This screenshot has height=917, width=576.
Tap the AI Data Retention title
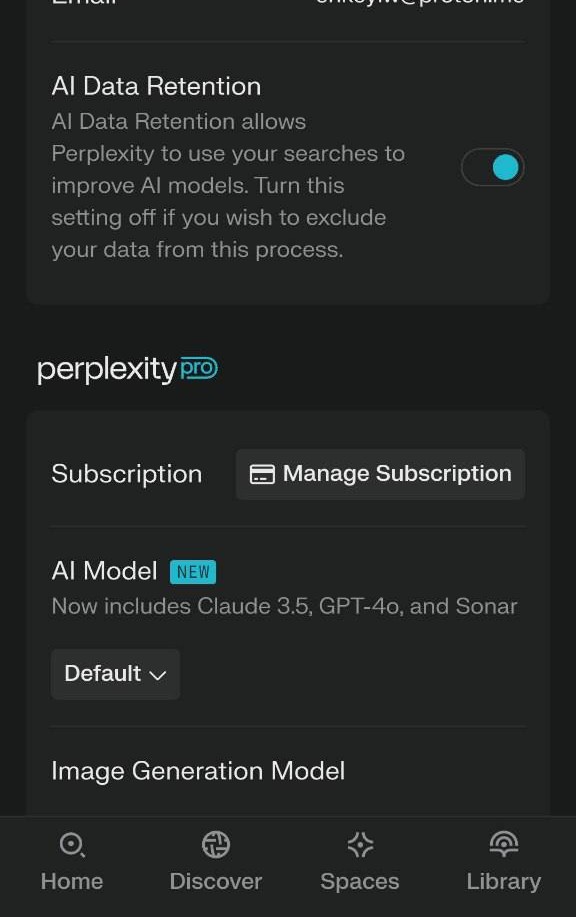(156, 87)
